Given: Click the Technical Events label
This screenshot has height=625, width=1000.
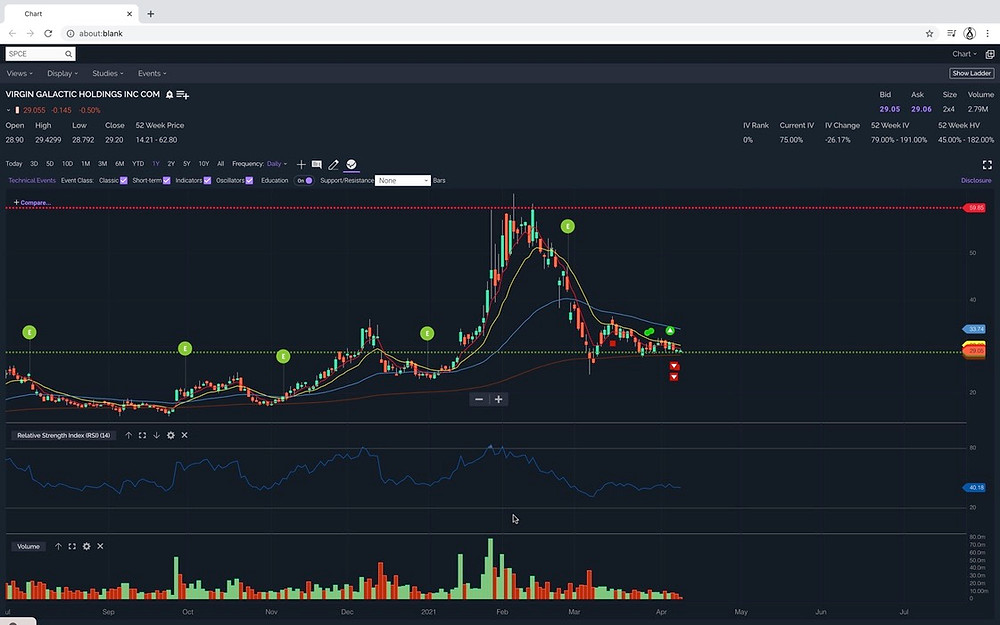Looking at the screenshot, I should 32,180.
